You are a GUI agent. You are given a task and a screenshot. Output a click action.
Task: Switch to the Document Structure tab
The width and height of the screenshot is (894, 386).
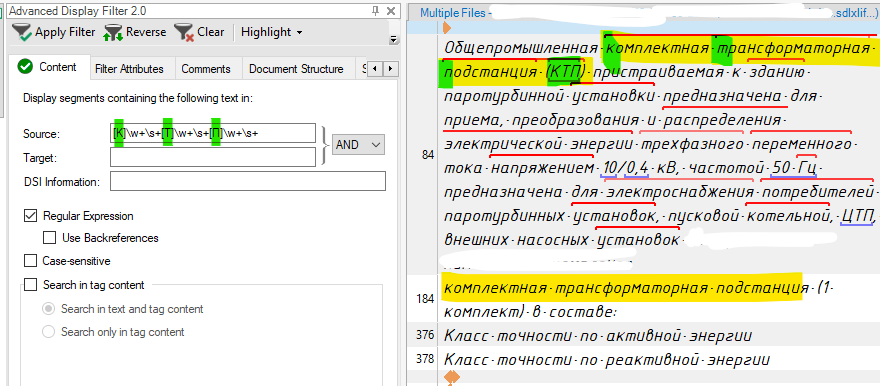pos(296,69)
